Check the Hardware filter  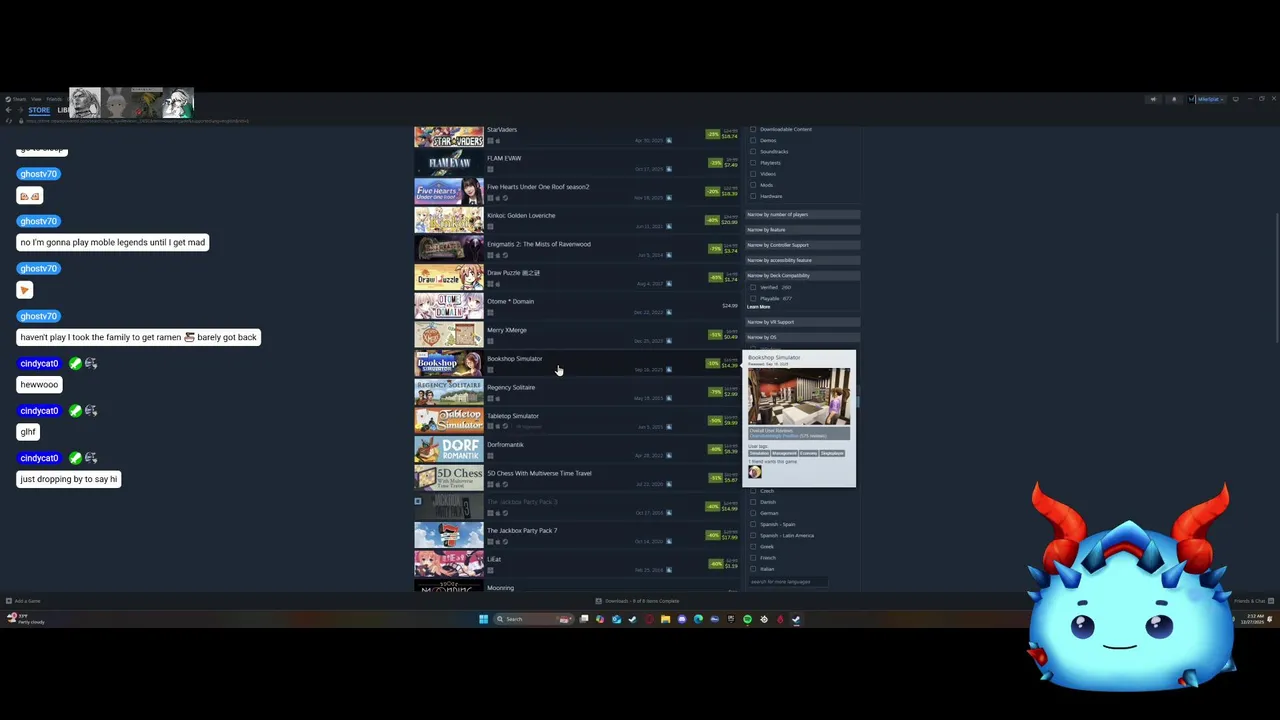point(753,196)
